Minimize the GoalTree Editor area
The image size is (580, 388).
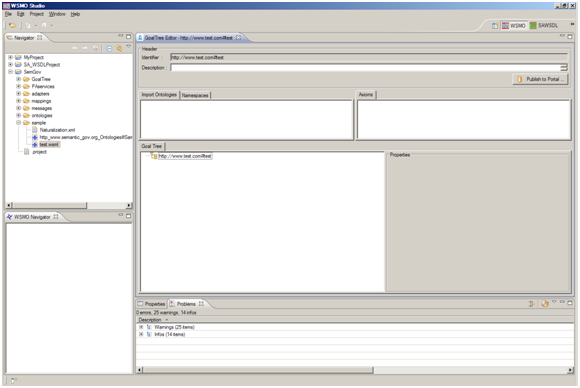pyautogui.click(x=562, y=36)
